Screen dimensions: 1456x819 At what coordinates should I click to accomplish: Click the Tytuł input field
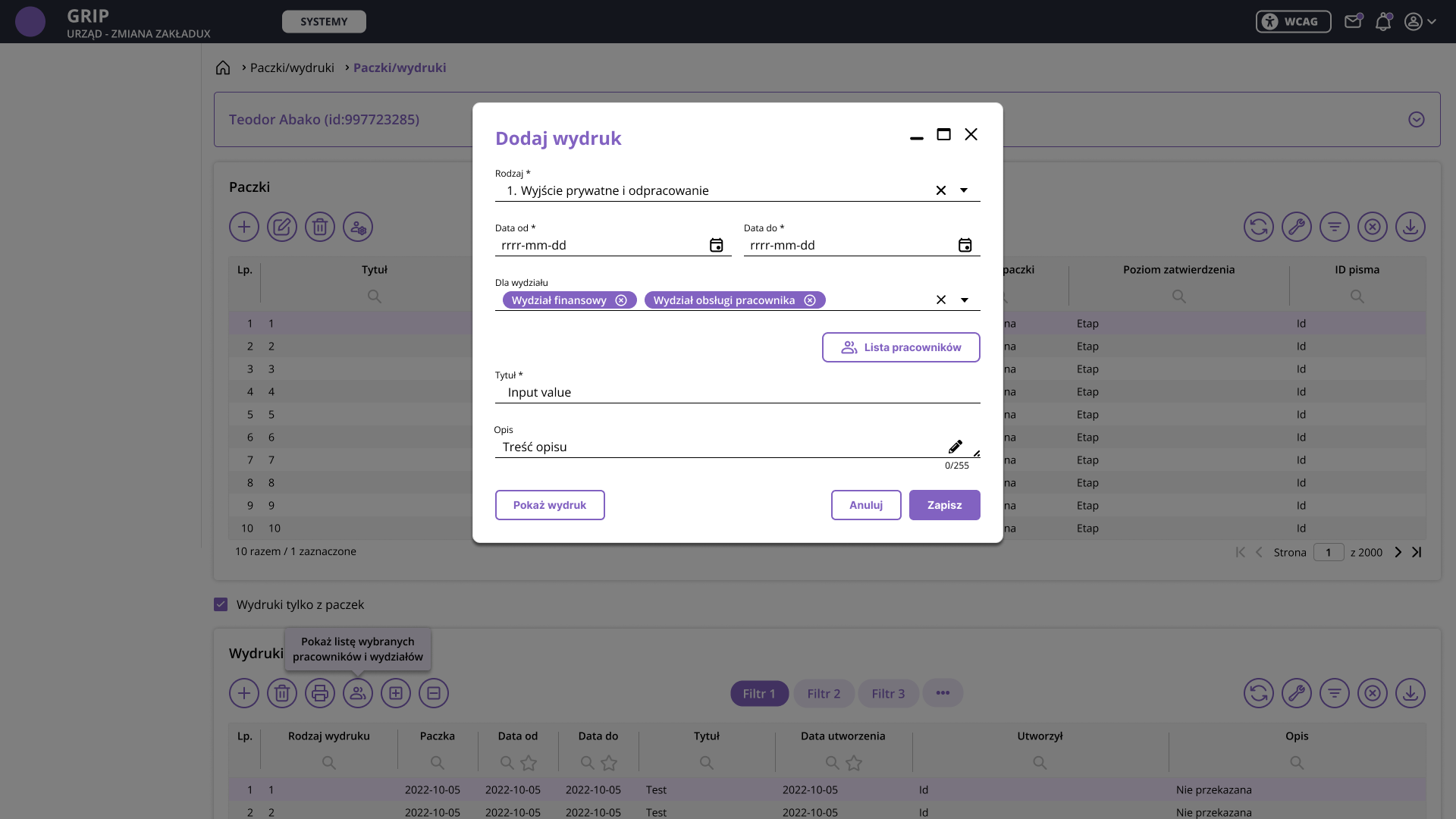coord(737,392)
